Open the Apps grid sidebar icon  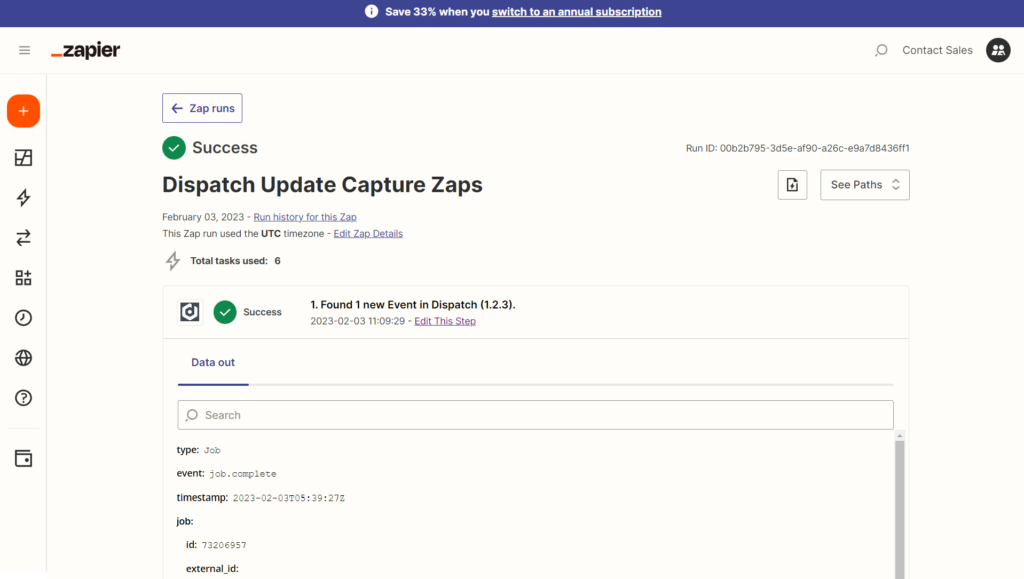(x=23, y=278)
